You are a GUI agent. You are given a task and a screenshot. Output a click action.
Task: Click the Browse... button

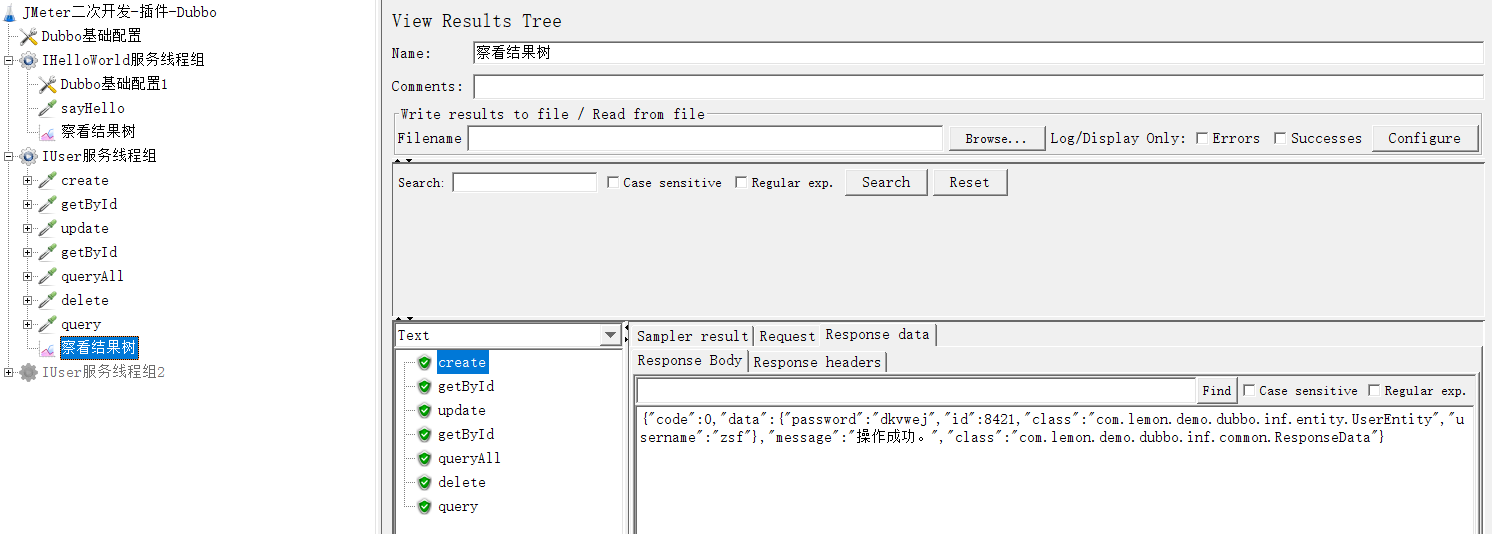996,139
